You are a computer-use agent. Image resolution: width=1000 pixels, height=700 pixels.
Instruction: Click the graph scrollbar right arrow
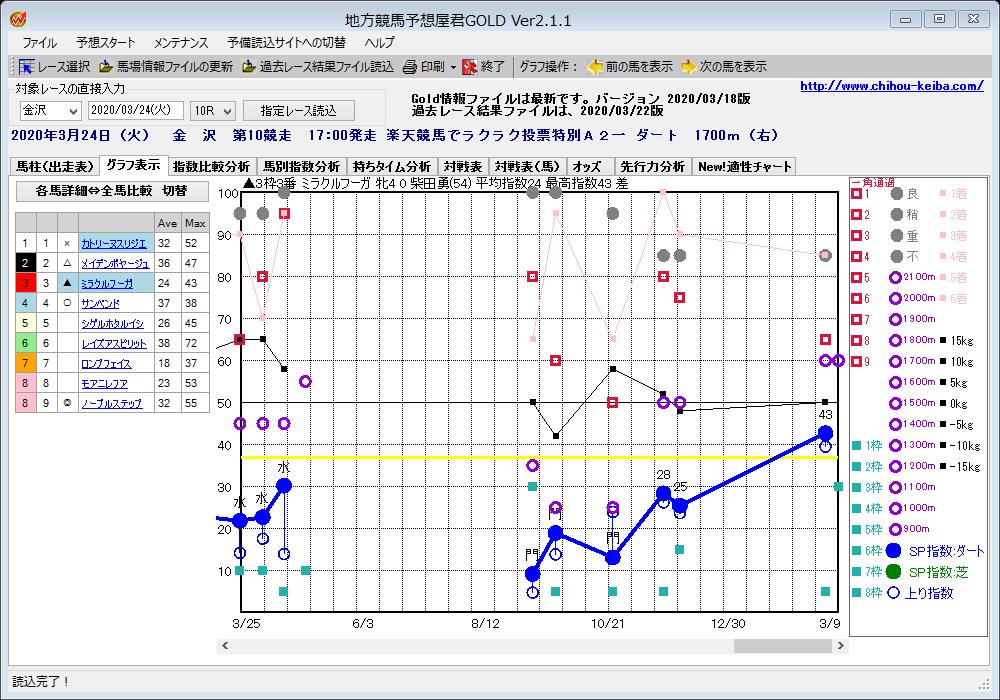coord(841,646)
